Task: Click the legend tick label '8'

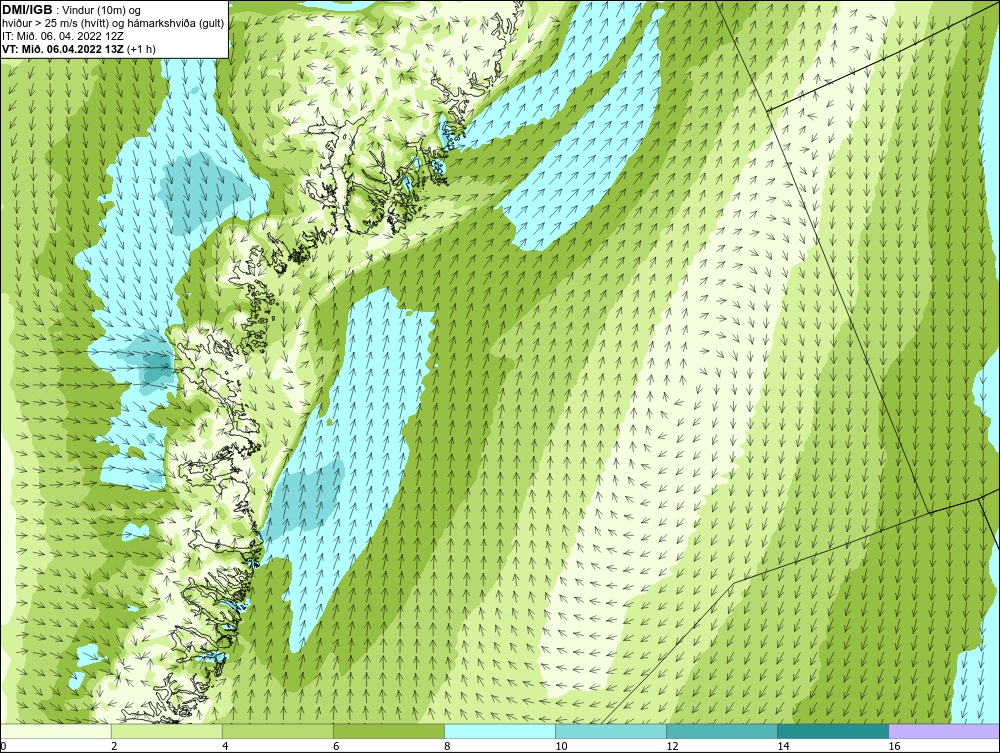Action: [x=447, y=746]
